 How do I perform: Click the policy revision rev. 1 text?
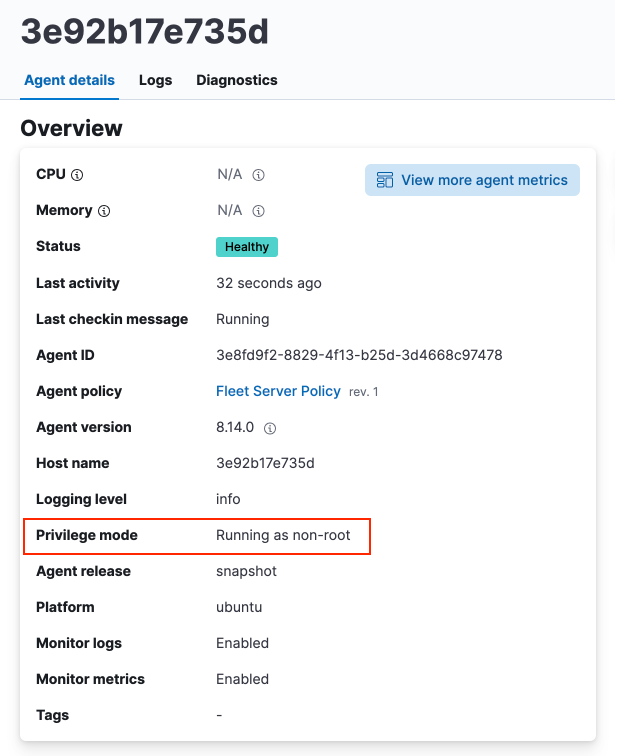364,392
